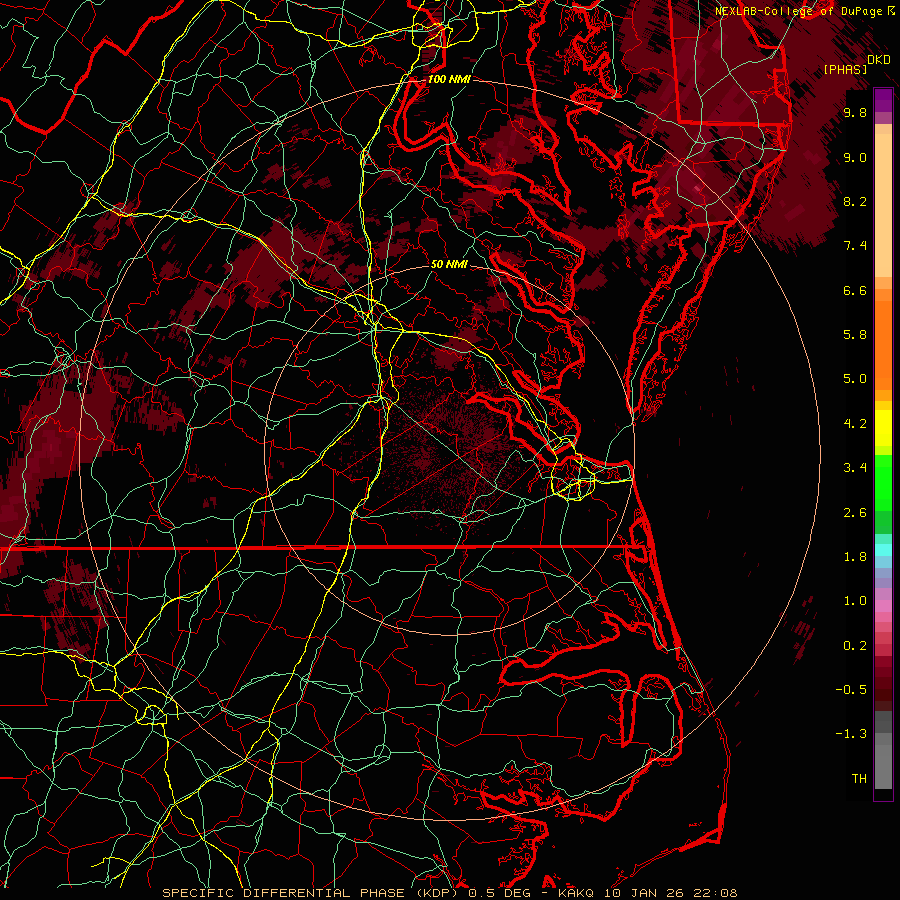900x900 pixels.
Task: Select the 2.6 scale value
Action: 855,513
